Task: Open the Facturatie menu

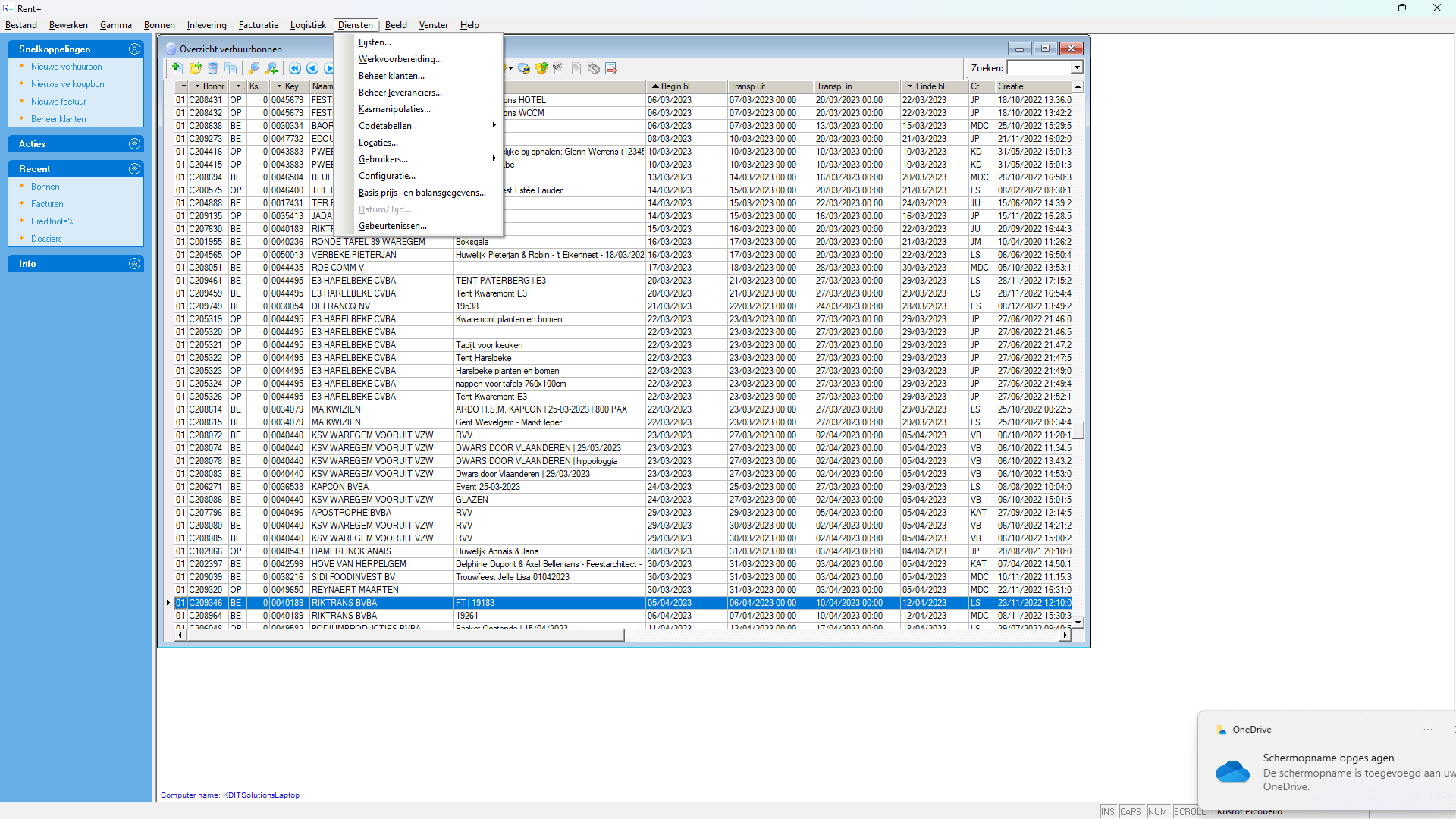Action: [x=258, y=25]
